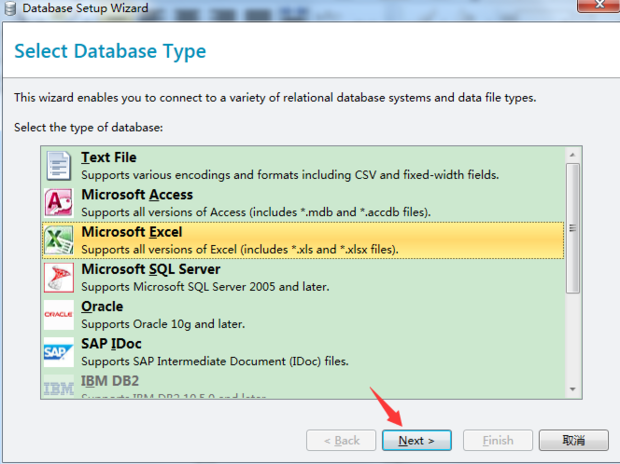Click 'Supports Microsoft SQL Server 2005 and later.' text
The width and height of the screenshot is (620, 464).
tap(205, 286)
